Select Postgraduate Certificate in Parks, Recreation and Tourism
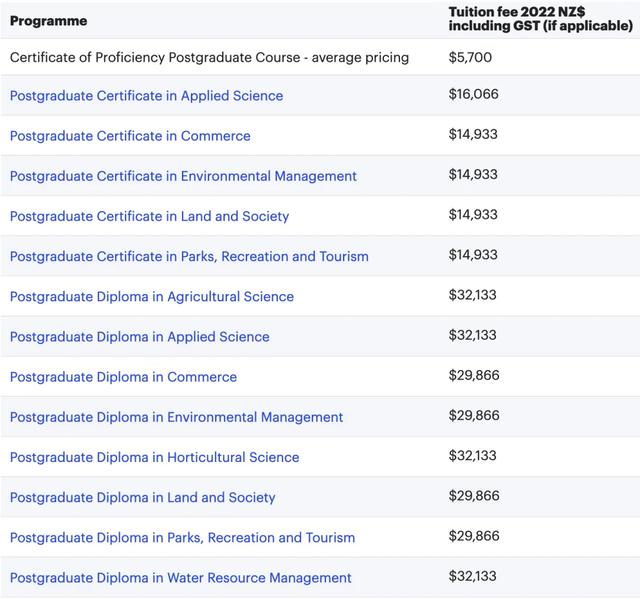 [x=189, y=256]
